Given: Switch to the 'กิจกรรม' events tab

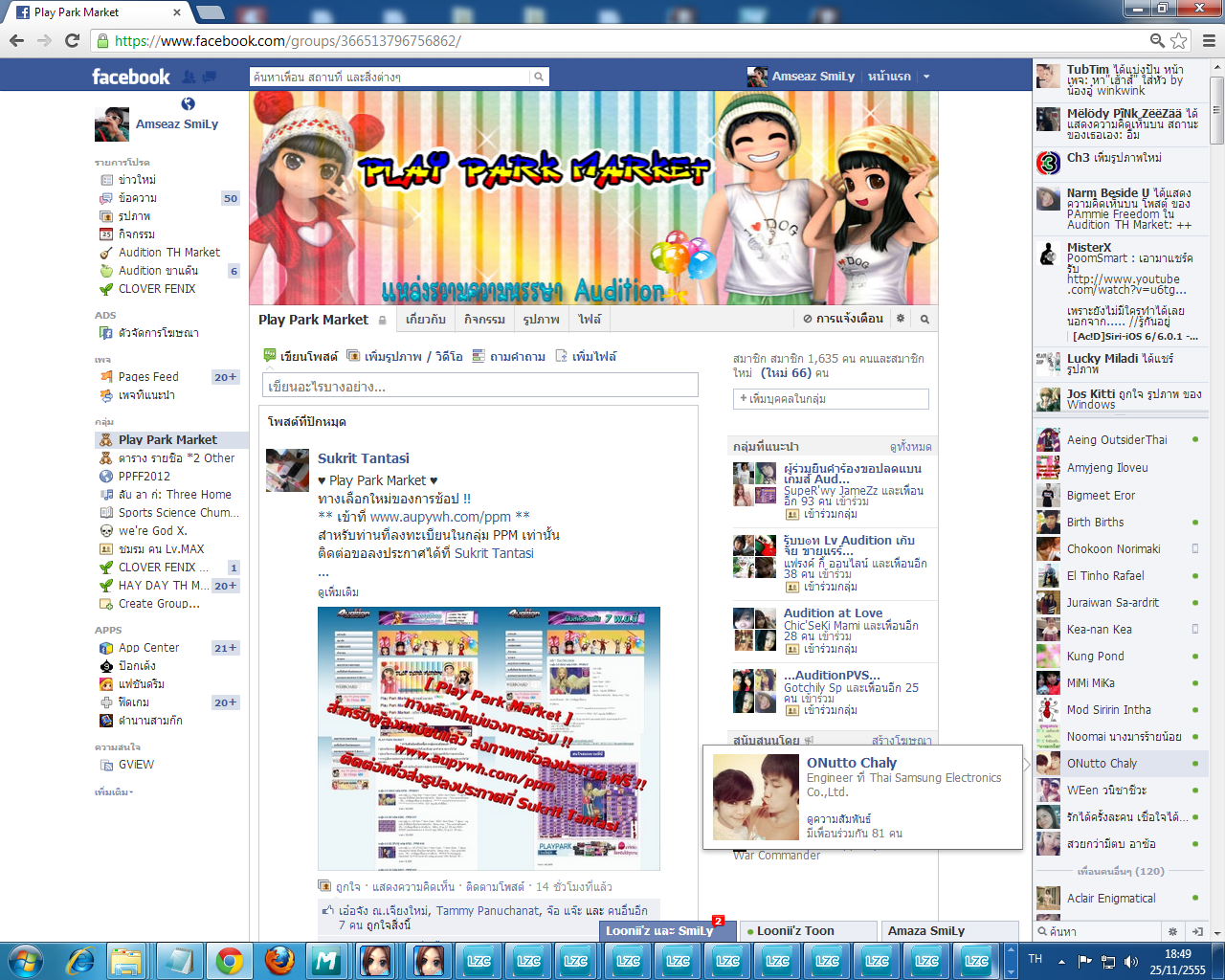Looking at the screenshot, I should click(485, 320).
